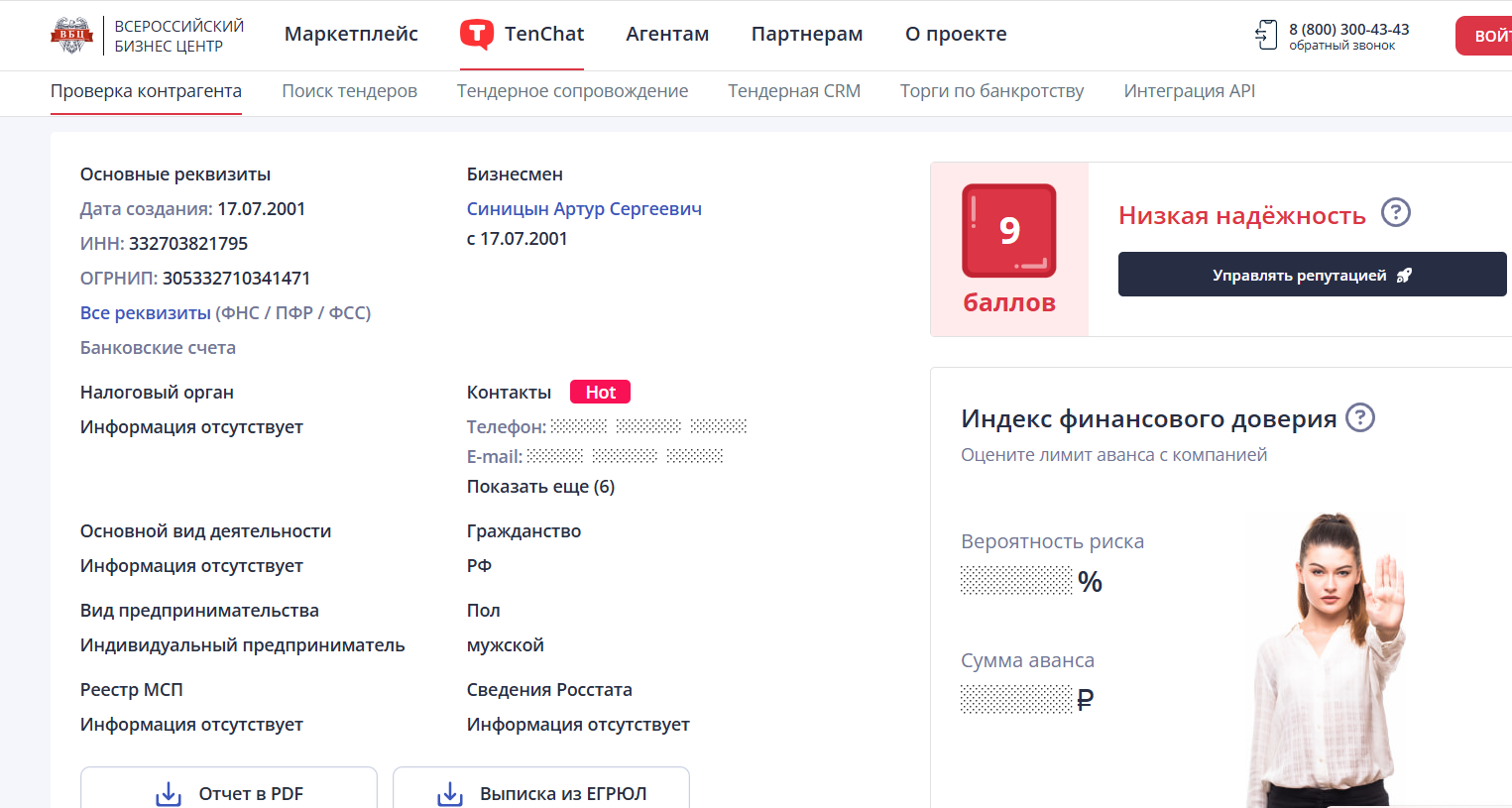This screenshot has height=808, width=1512.
Task: Open the Маркетплейс menu item
Action: pyautogui.click(x=351, y=35)
